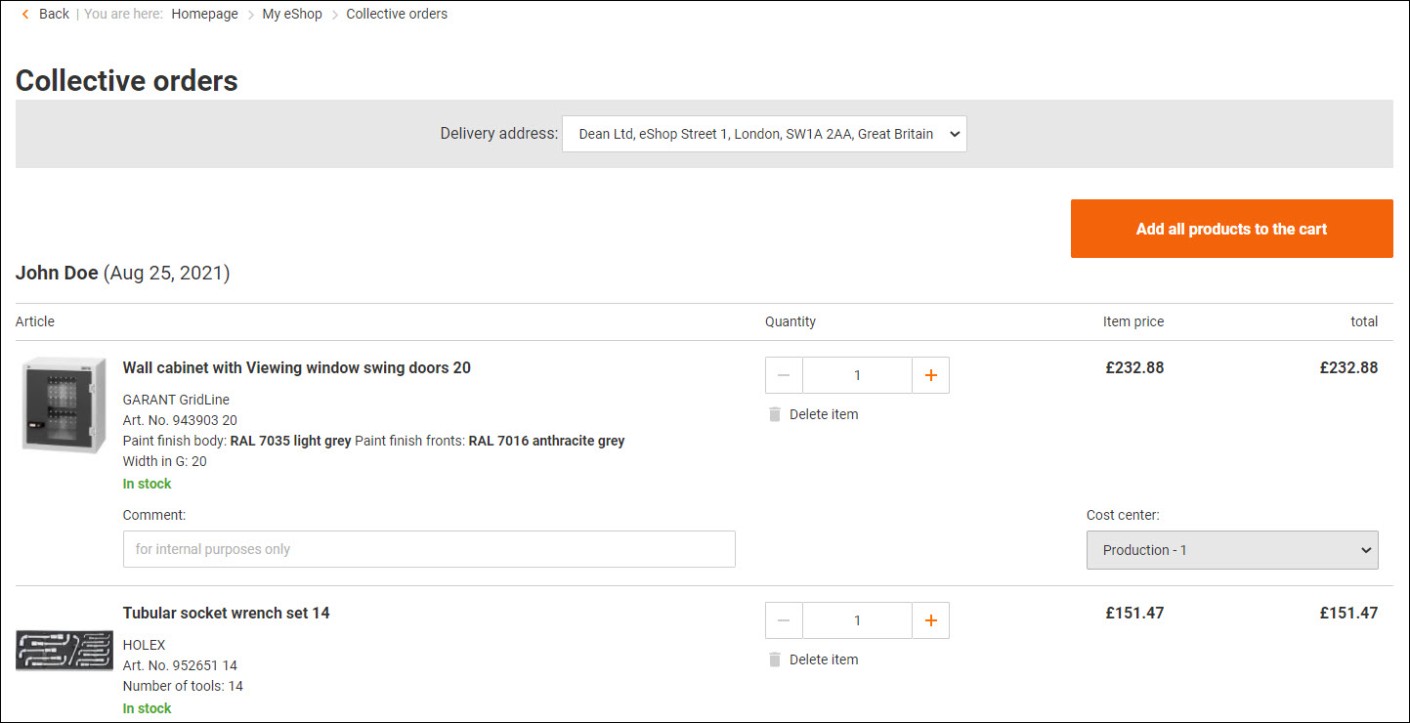Click the wall cabinet product thumbnail
The height and width of the screenshot is (723, 1410).
pos(64,405)
